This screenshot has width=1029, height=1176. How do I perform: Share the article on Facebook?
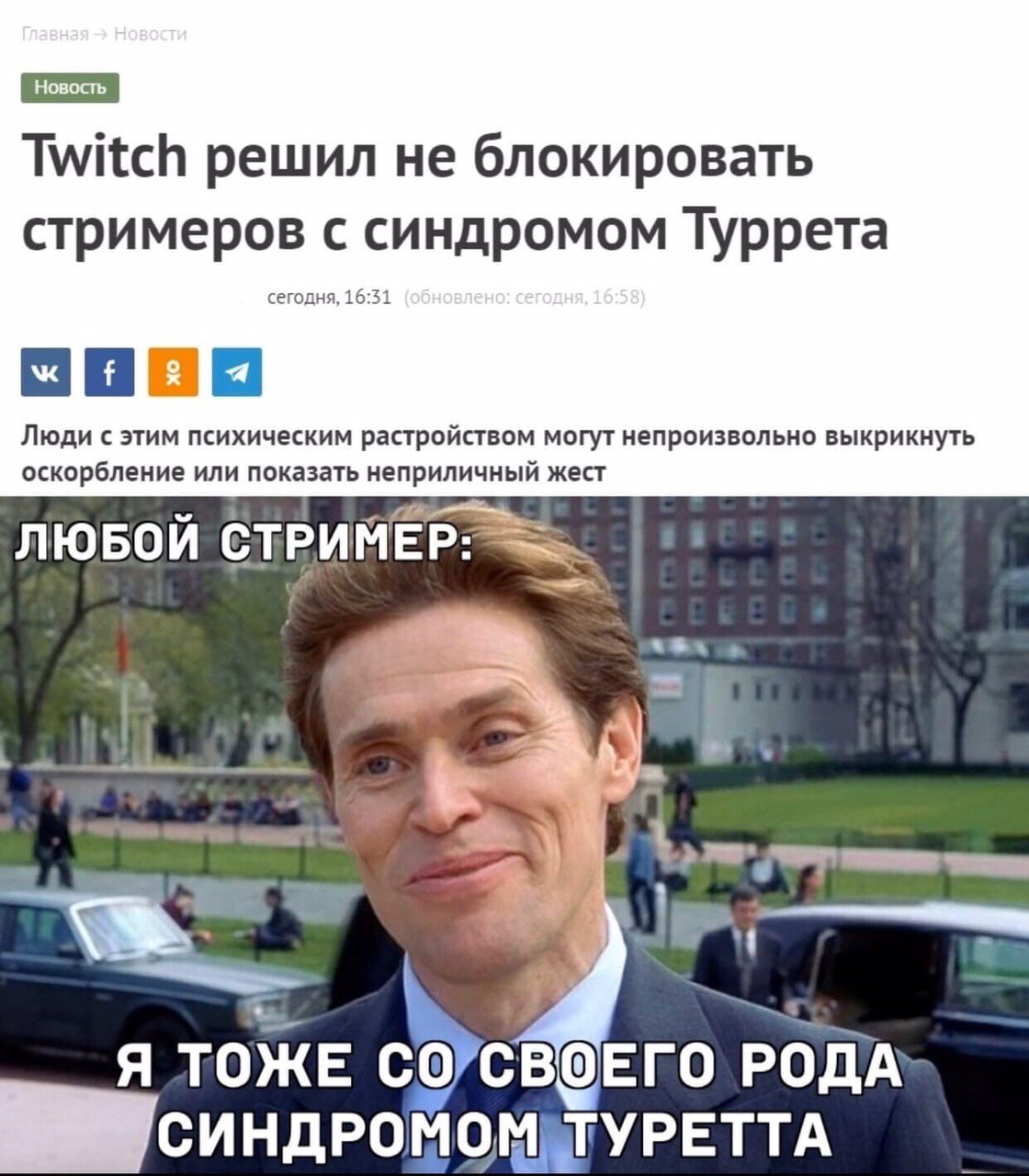pos(109,372)
